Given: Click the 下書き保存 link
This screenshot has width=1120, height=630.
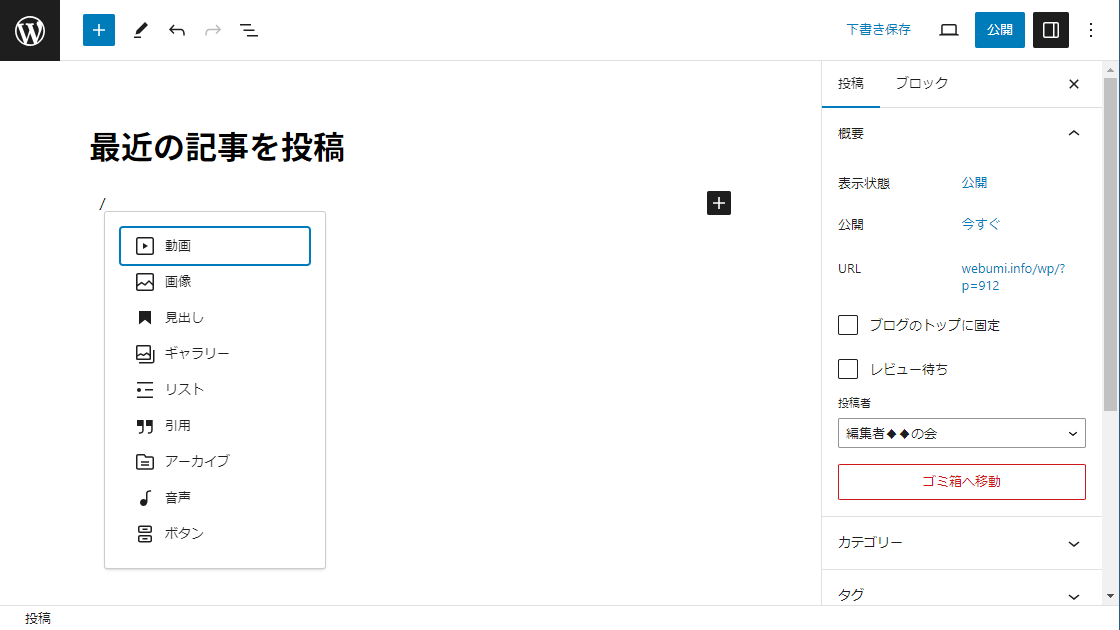Looking at the screenshot, I should pos(878,30).
